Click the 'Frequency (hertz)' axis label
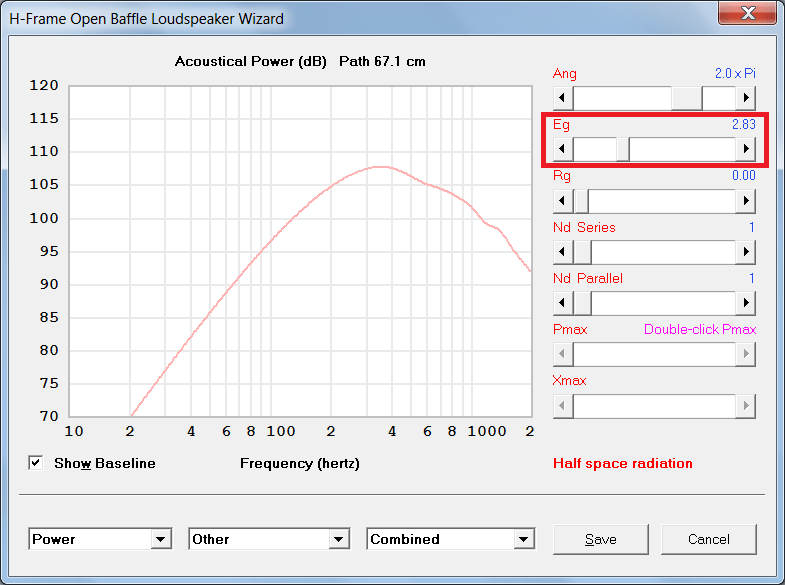 coord(300,463)
